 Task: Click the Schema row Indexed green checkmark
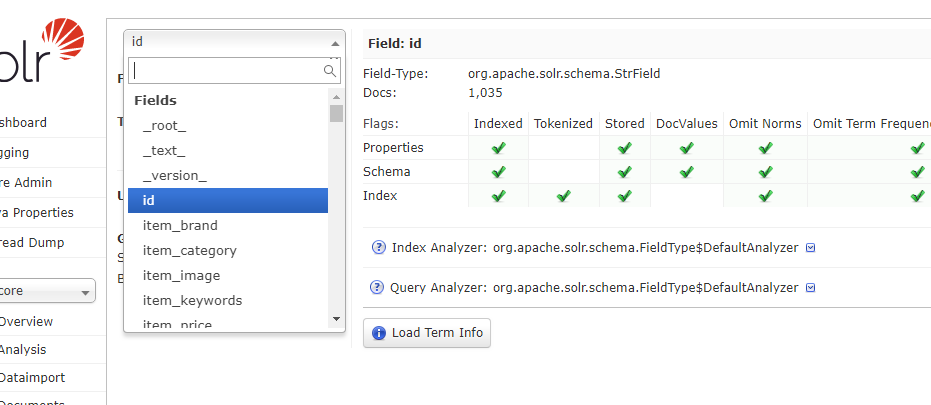tap(499, 172)
